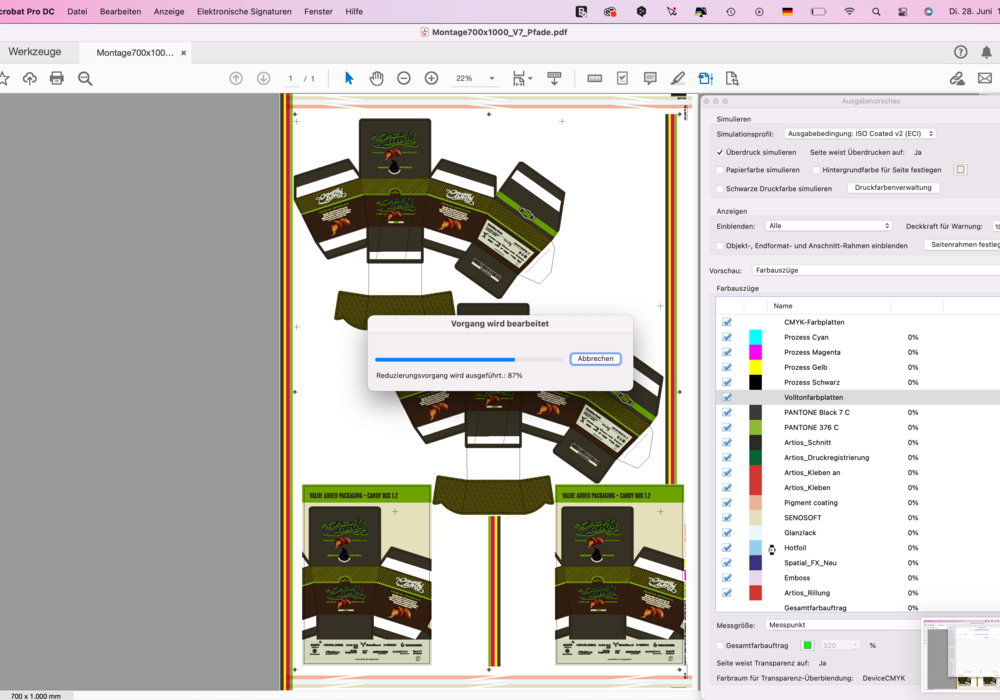The width and height of the screenshot is (1000, 700).
Task: Click the German flag input source
Action: tap(788, 11)
